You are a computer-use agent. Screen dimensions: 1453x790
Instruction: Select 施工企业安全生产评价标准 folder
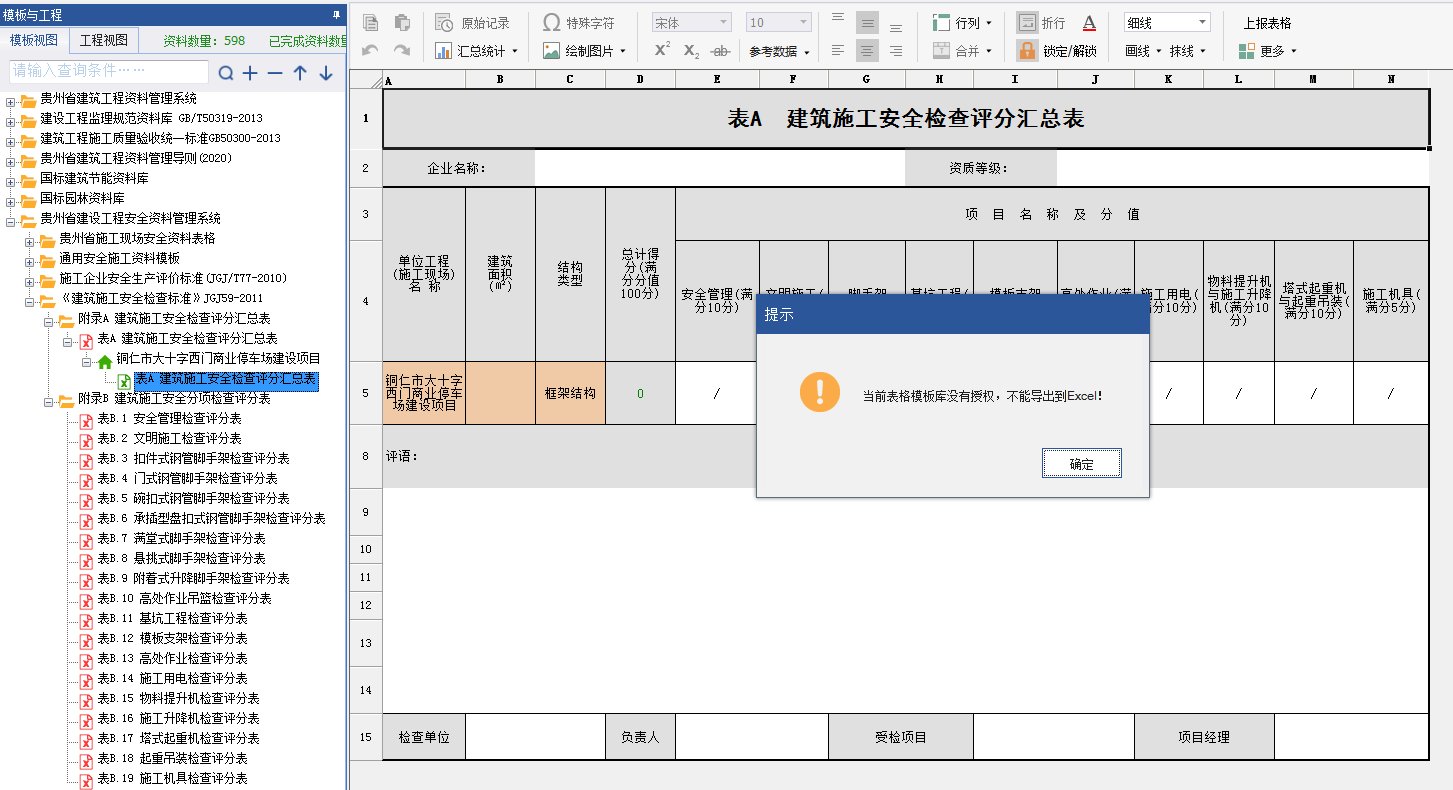(x=173, y=278)
